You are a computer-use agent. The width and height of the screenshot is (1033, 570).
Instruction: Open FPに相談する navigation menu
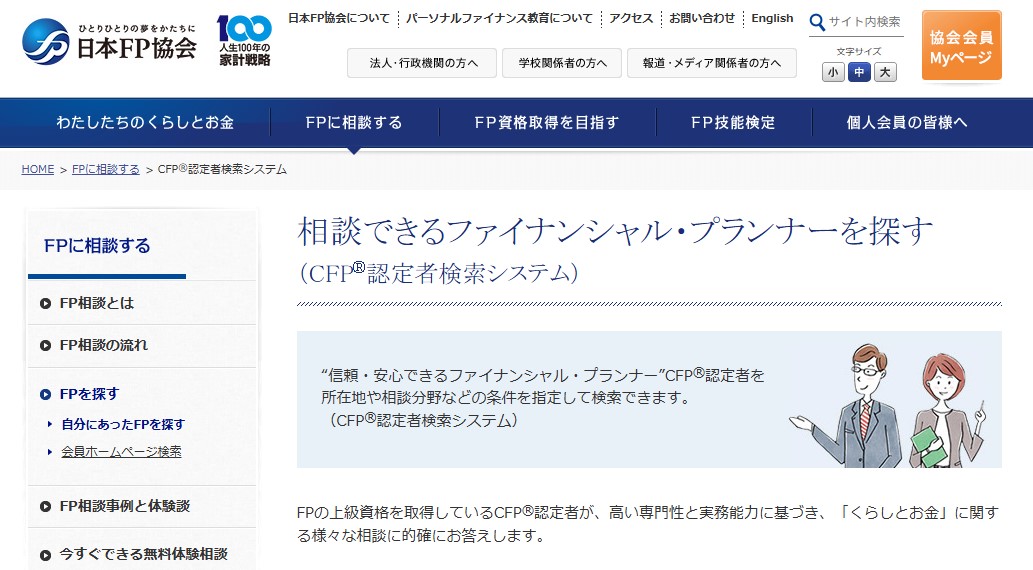click(354, 123)
